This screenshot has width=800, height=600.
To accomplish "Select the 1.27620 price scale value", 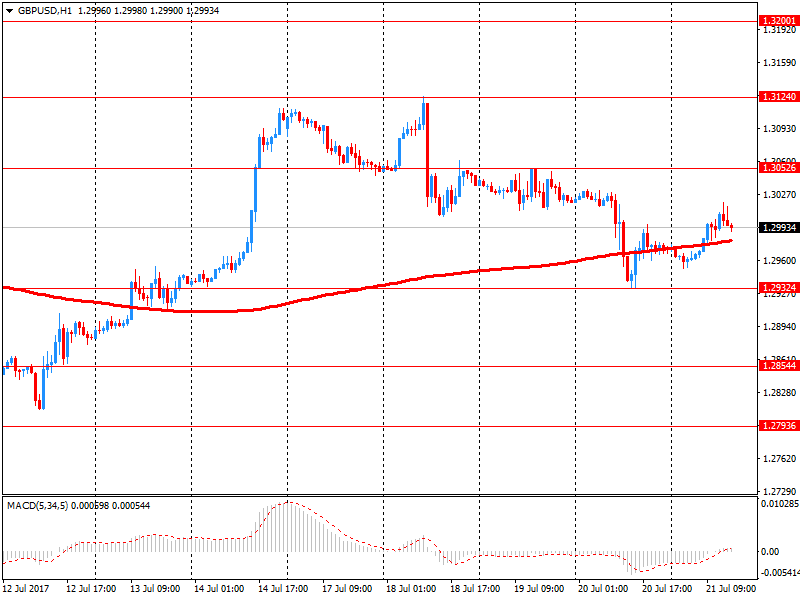I will 780,459.
